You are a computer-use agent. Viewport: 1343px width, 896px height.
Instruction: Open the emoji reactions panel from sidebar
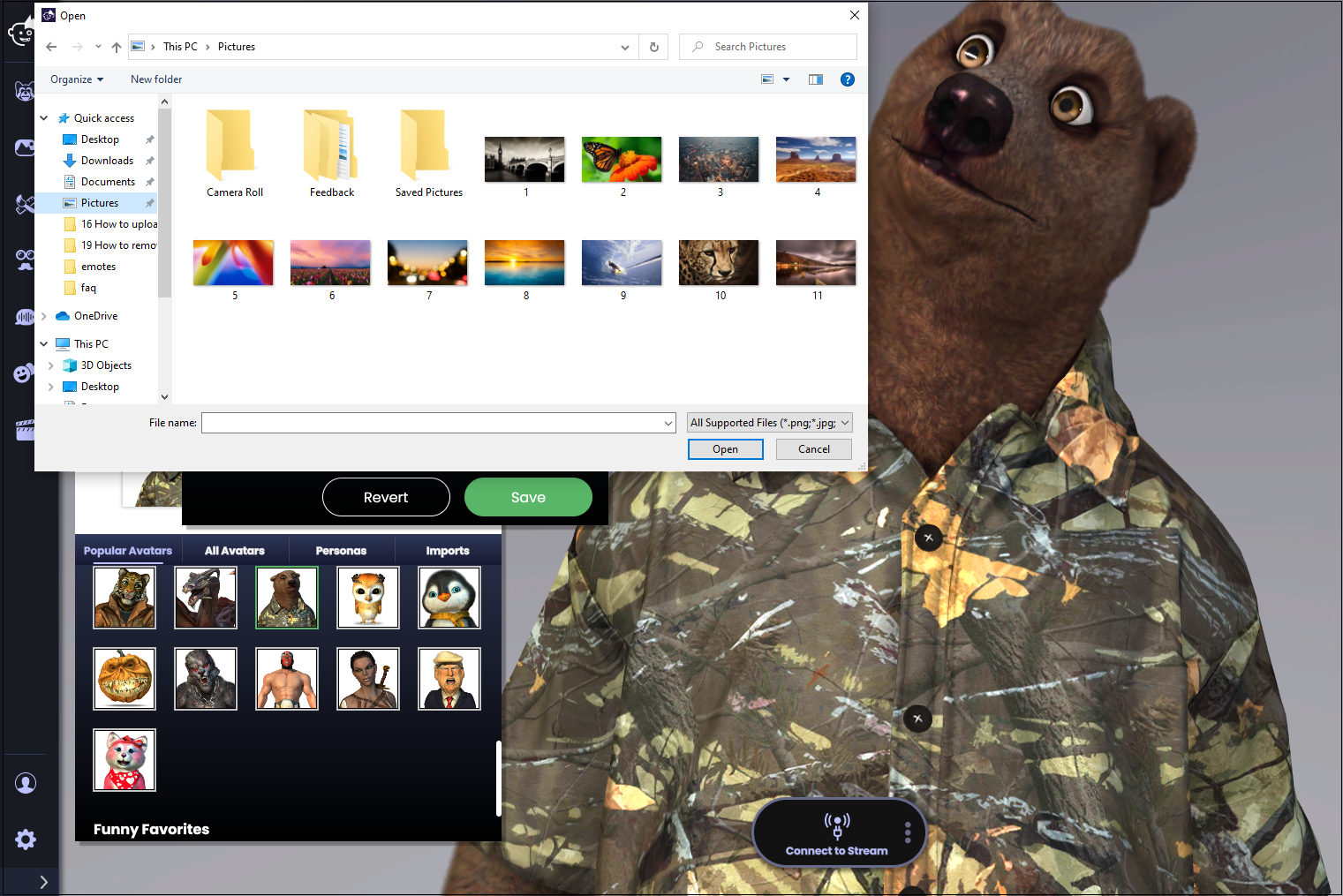(x=24, y=373)
